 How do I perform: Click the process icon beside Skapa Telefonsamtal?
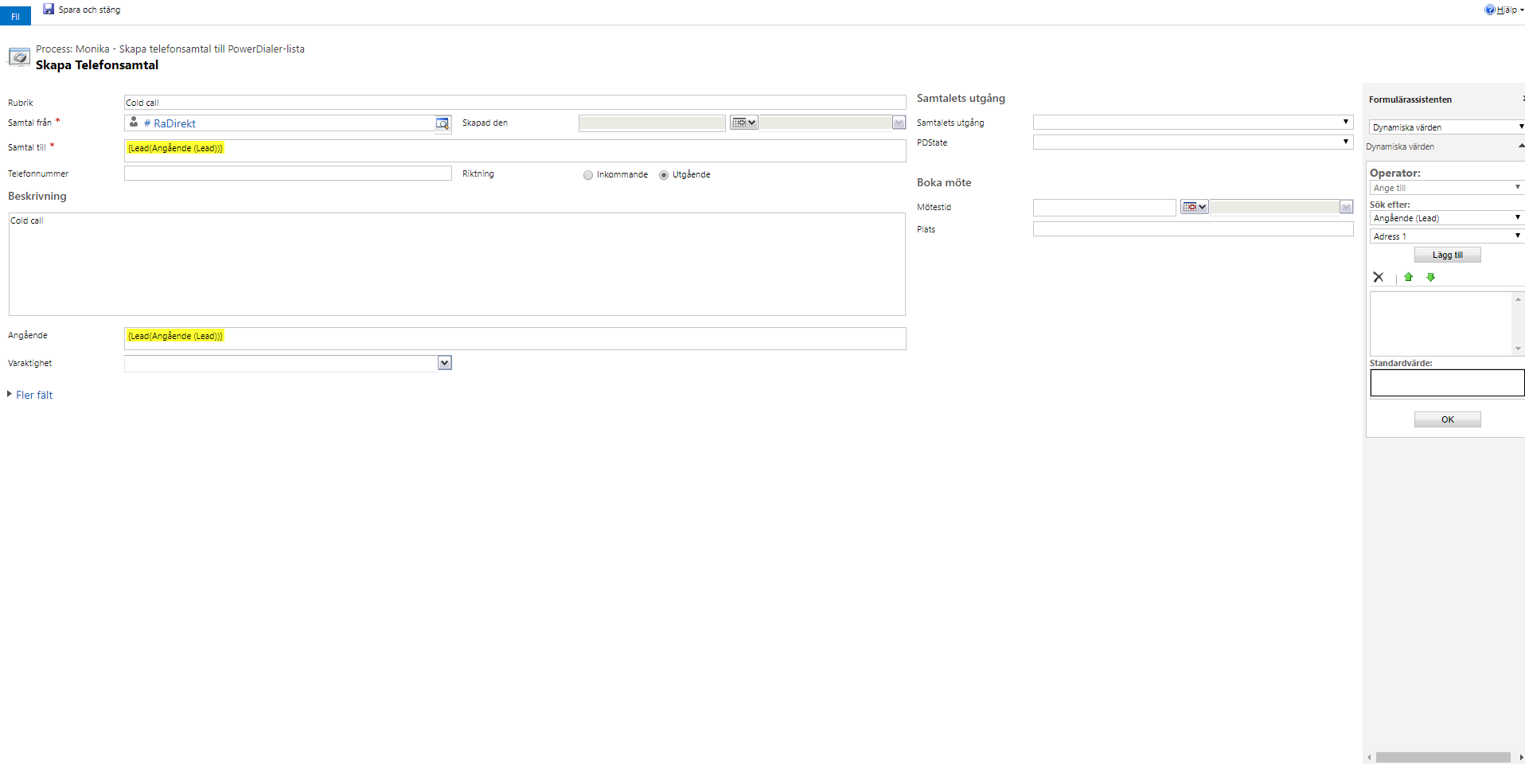point(19,57)
